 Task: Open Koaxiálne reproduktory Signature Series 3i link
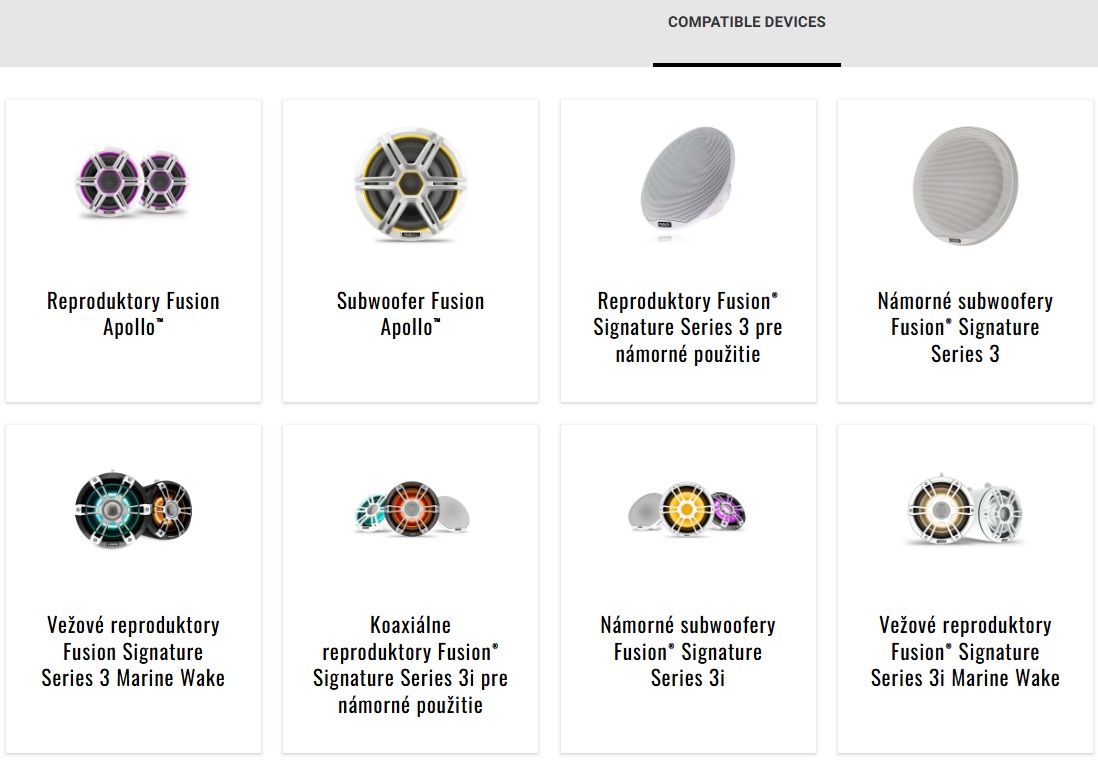tap(410, 664)
